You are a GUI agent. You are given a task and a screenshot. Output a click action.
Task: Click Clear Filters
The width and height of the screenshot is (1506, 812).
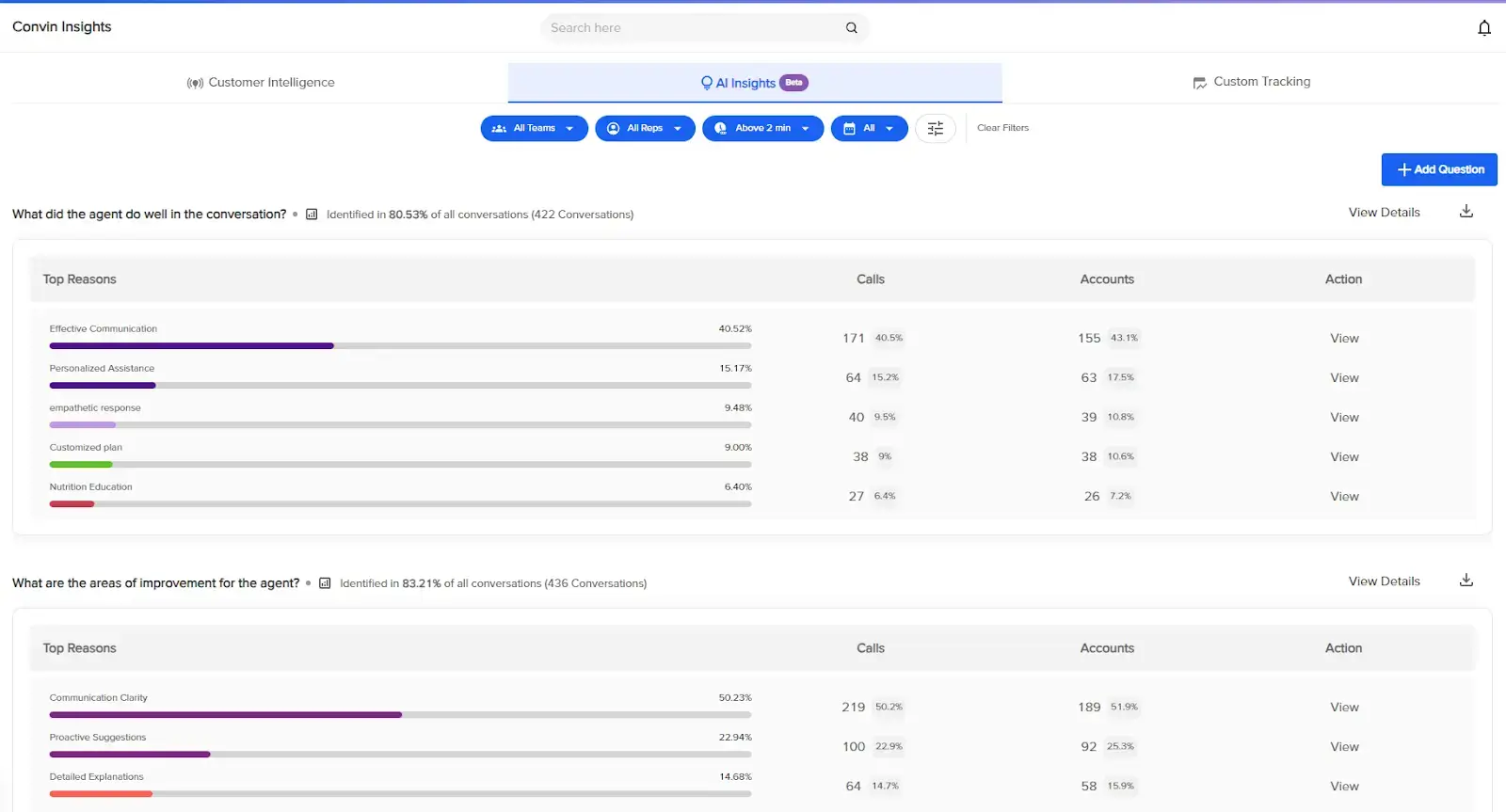pos(1002,128)
